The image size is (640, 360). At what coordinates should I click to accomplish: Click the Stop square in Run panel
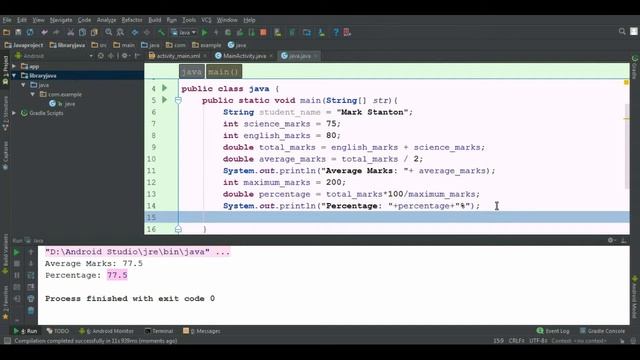(x=17, y=264)
